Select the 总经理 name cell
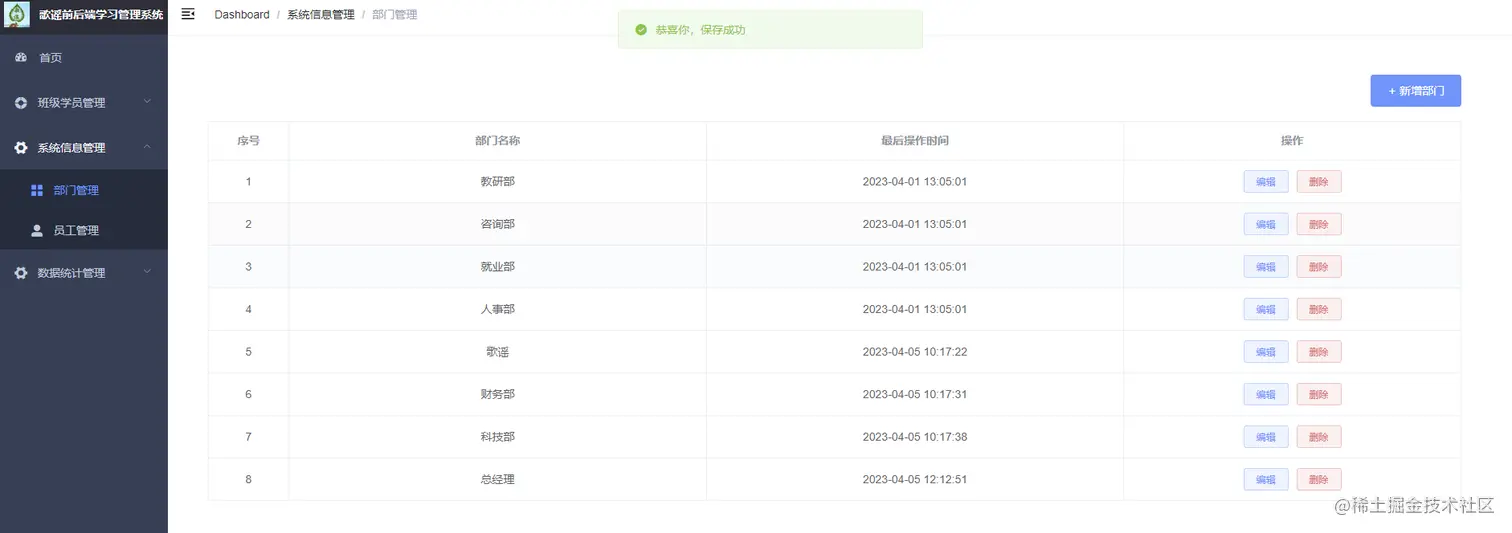 [498, 479]
